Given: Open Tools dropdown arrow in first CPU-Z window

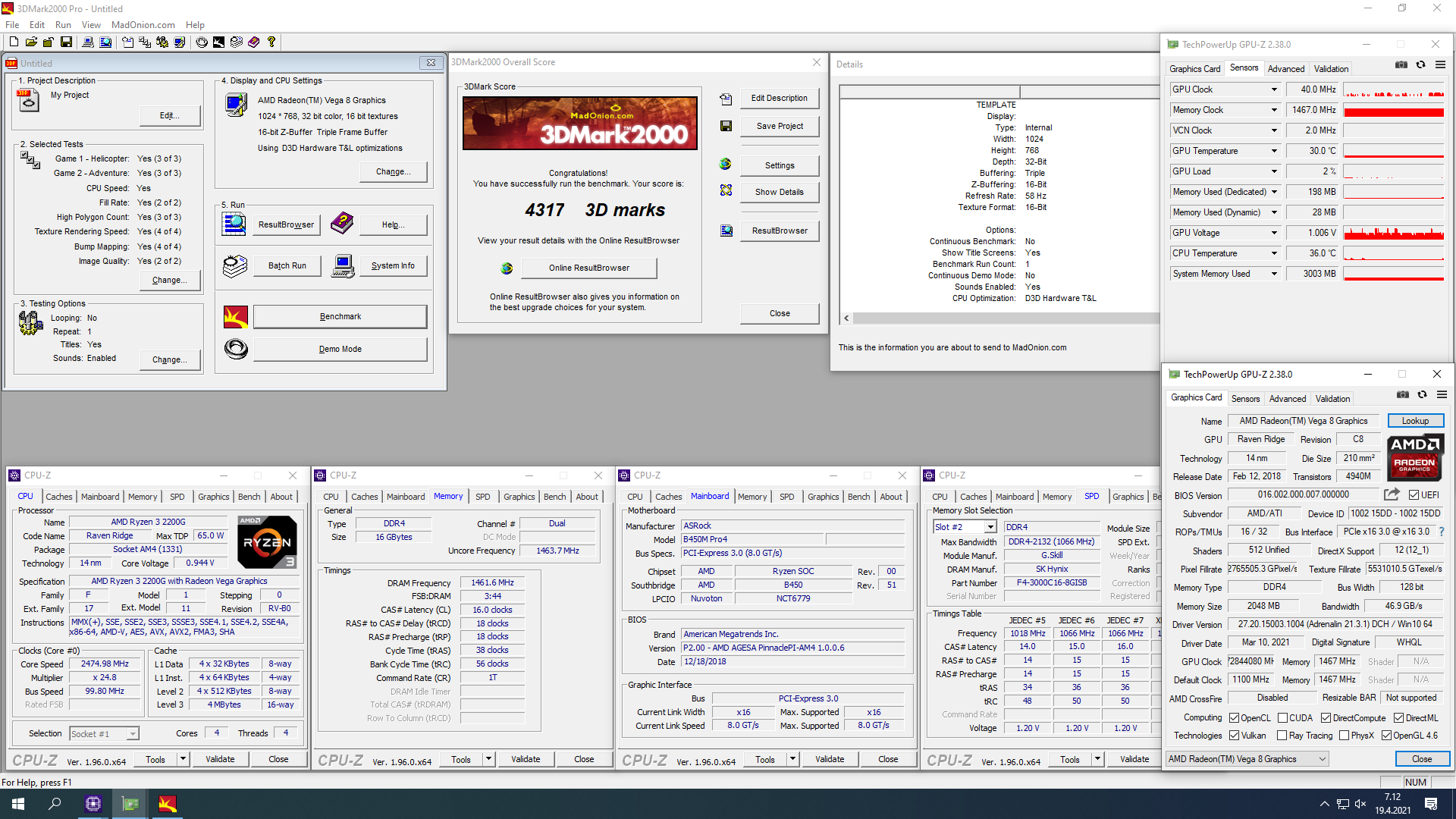Looking at the screenshot, I should (x=183, y=759).
